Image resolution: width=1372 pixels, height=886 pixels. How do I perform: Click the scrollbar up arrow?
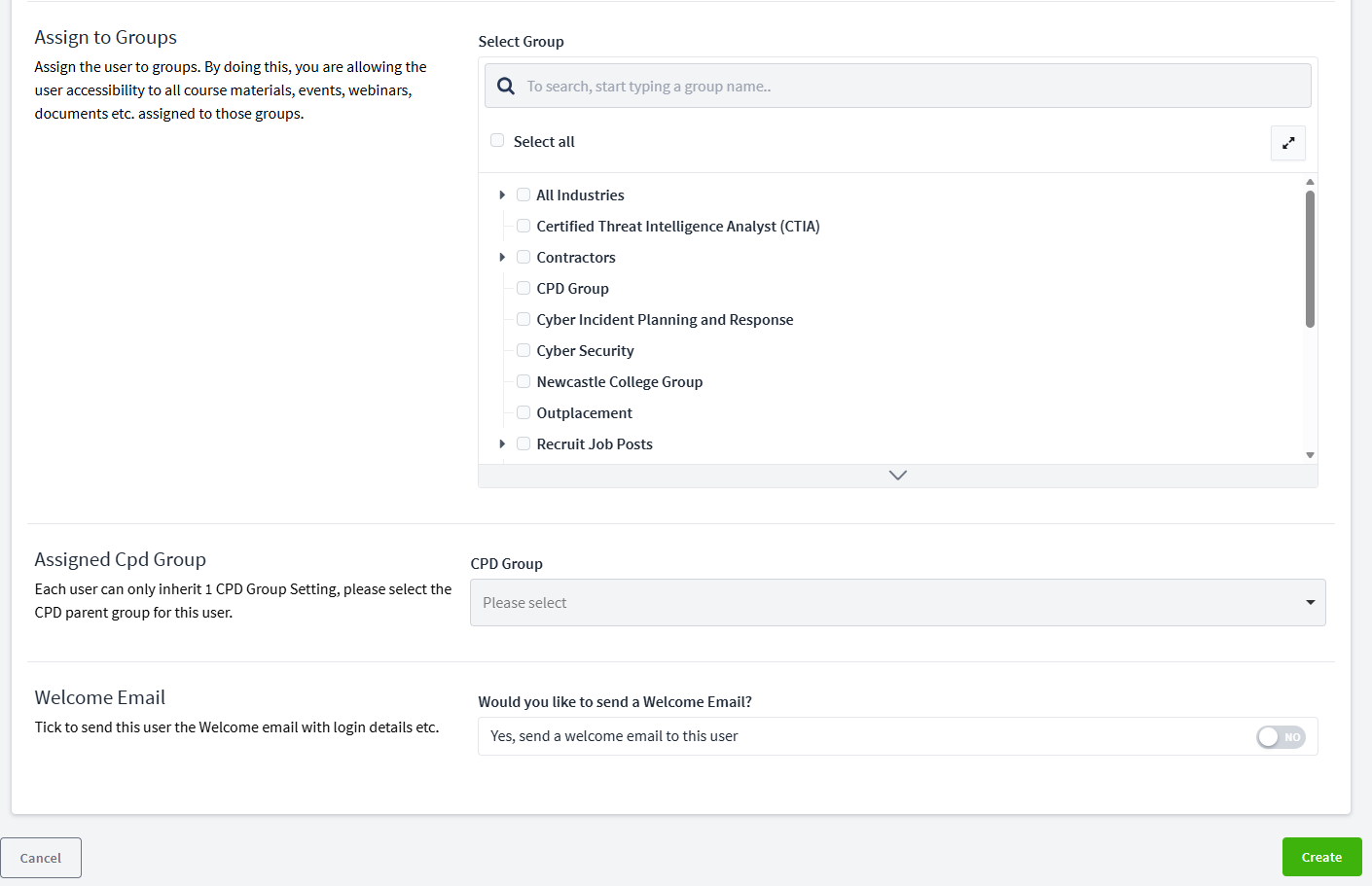click(x=1310, y=182)
